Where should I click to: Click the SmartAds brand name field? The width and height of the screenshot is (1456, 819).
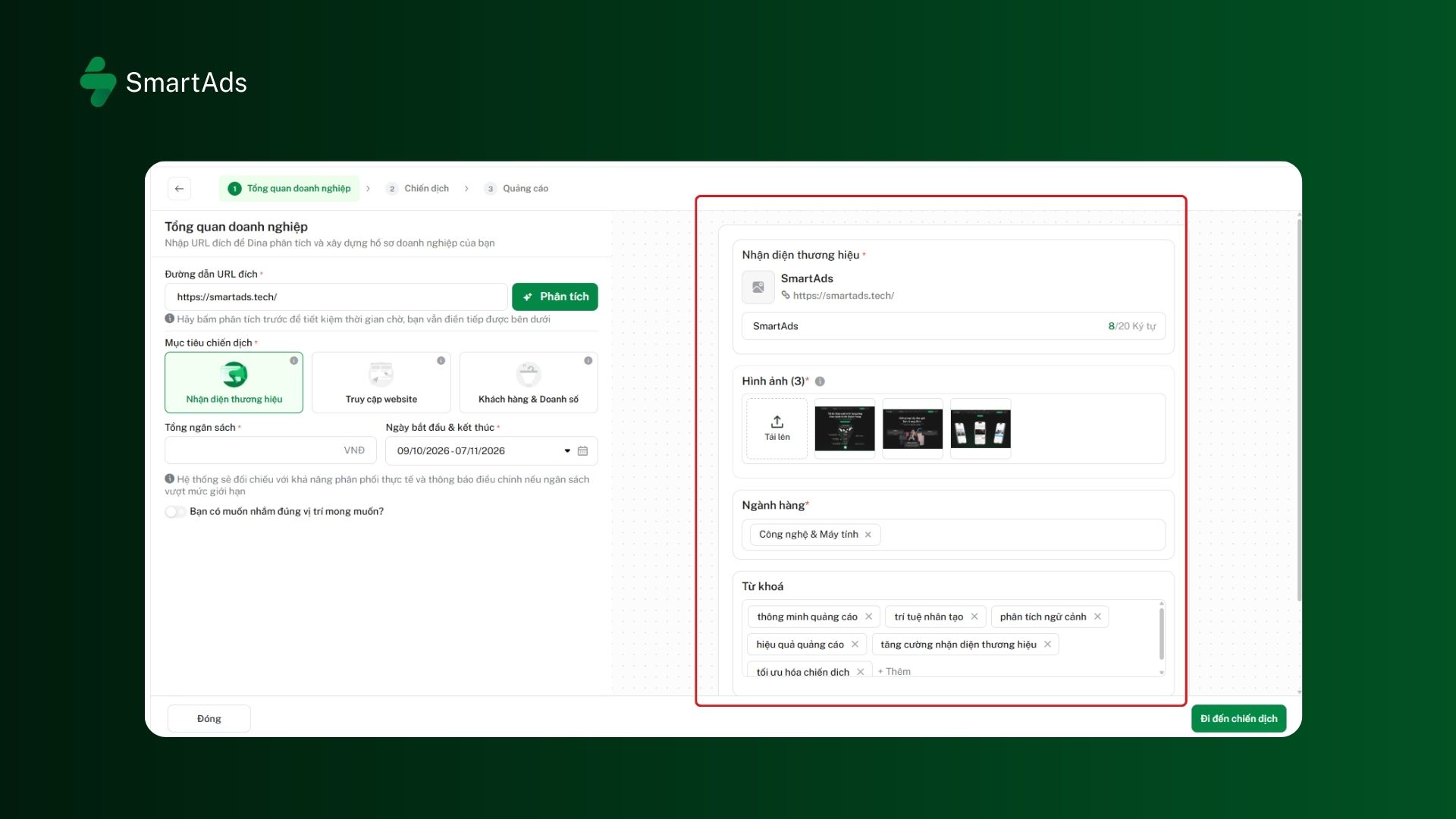[953, 326]
